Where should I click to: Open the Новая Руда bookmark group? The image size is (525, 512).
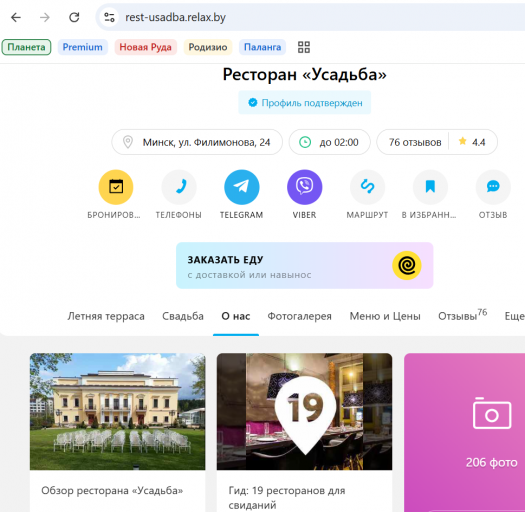[x=146, y=47]
